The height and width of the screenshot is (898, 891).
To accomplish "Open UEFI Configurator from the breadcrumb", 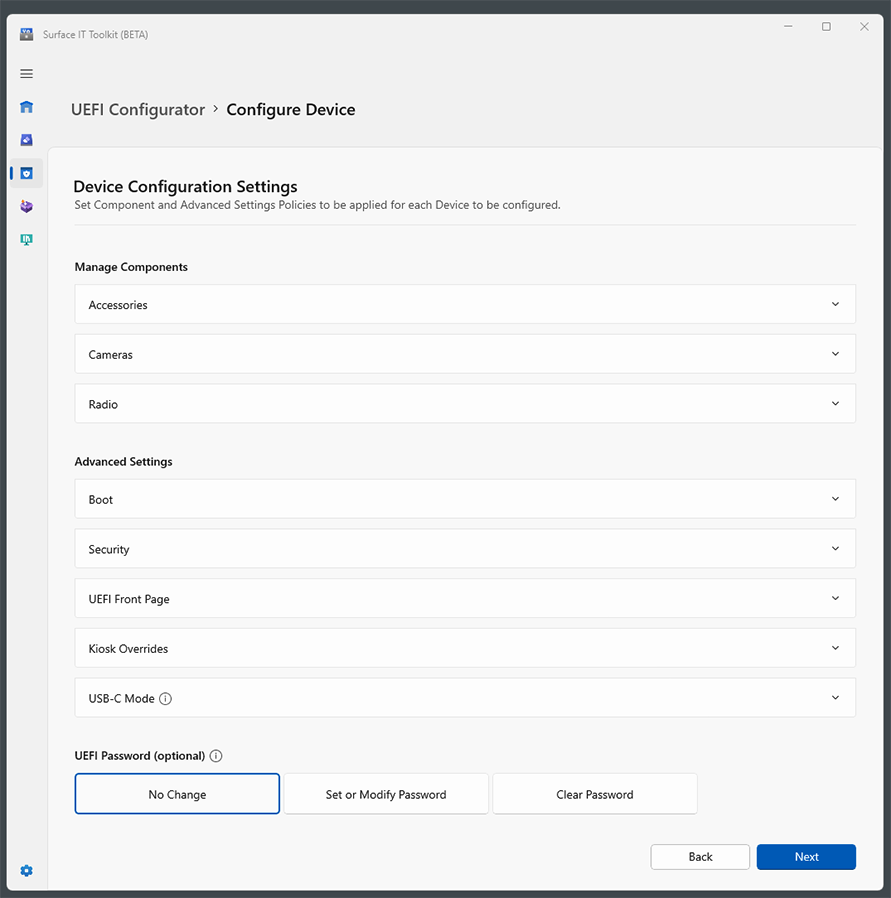I will 138,110.
